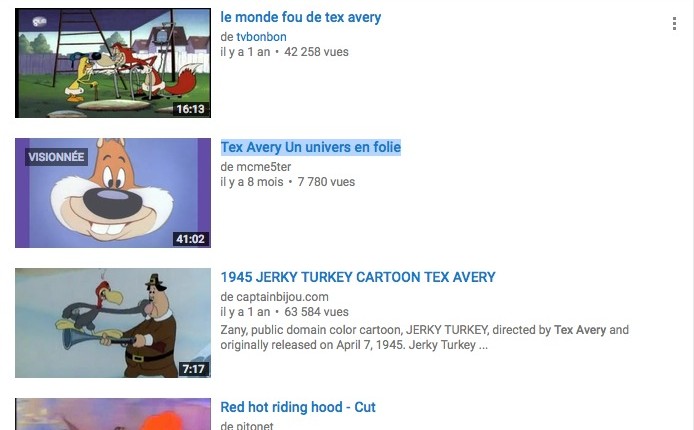Visit the captainbijou.com channel name
Image resolution: width=694 pixels, height=430 pixels.
click(x=282, y=297)
